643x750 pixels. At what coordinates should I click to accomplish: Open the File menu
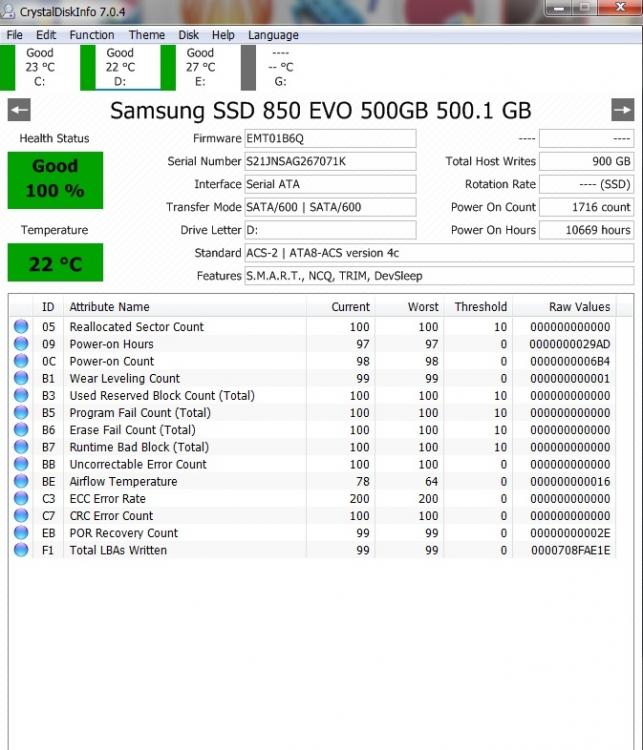click(15, 35)
